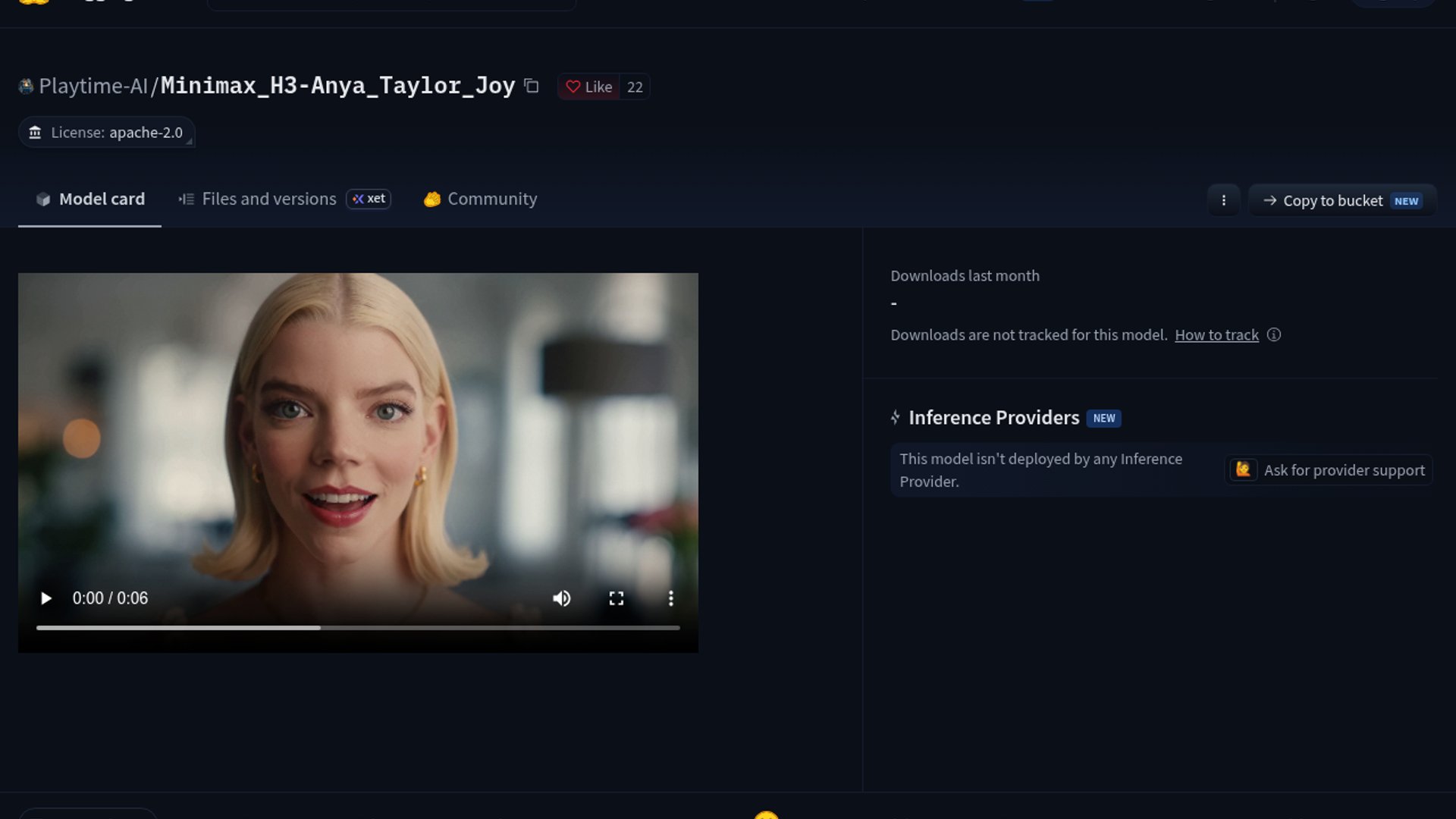Enter fullscreen mode on the video
Viewport: 1456px width, 819px height.
point(617,598)
